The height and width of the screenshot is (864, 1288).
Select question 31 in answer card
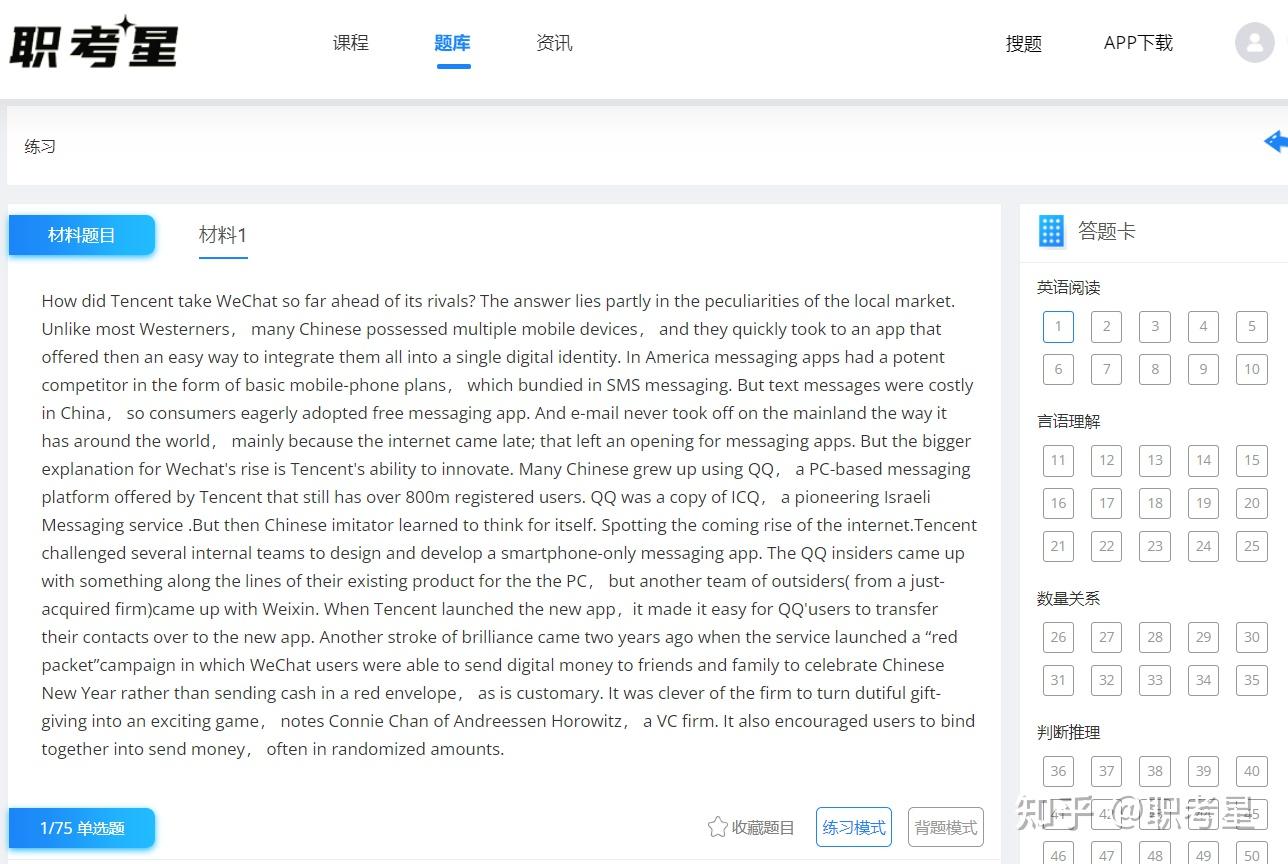point(1058,680)
